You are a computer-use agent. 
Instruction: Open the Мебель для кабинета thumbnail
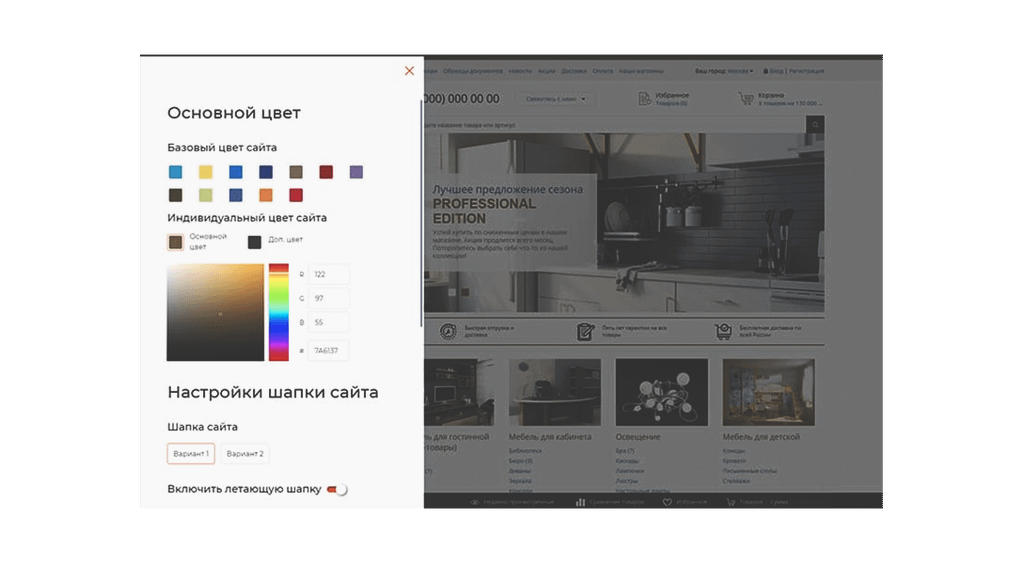point(554,392)
